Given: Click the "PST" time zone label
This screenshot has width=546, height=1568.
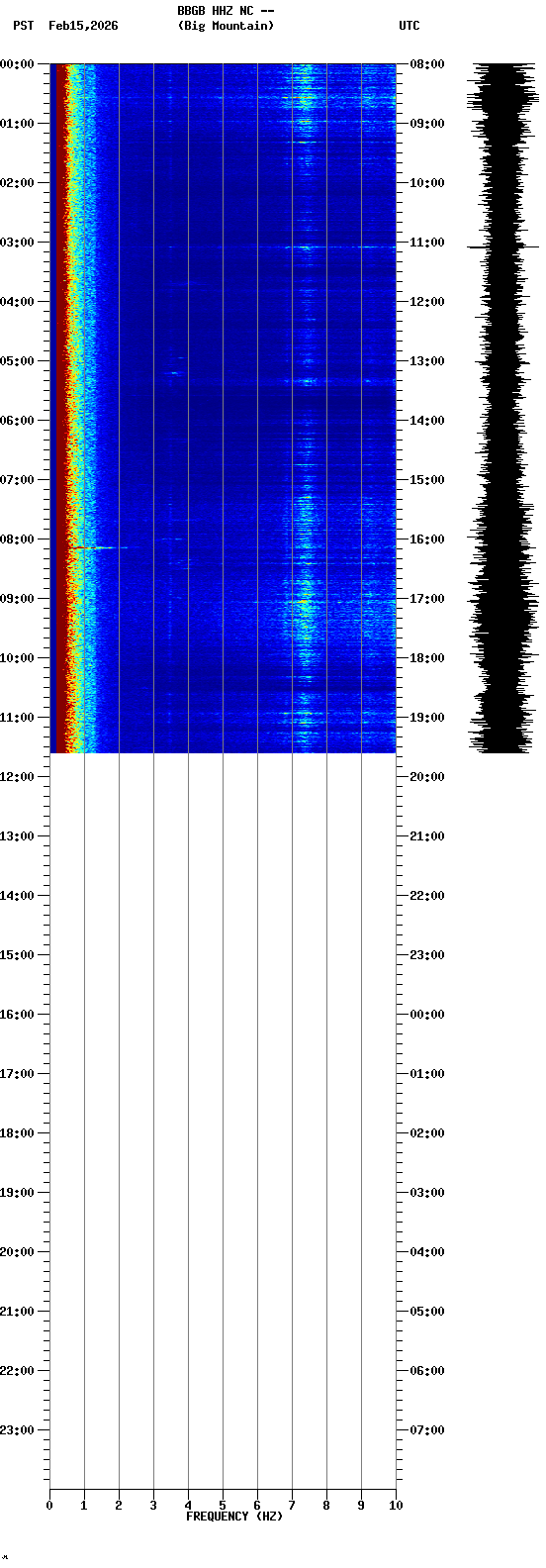Looking at the screenshot, I should pyautogui.click(x=23, y=26).
